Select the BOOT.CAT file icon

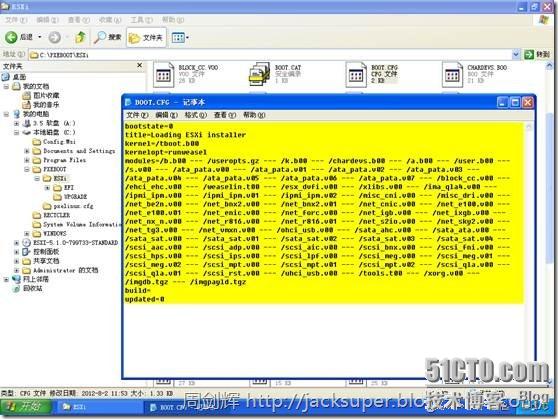259,74
